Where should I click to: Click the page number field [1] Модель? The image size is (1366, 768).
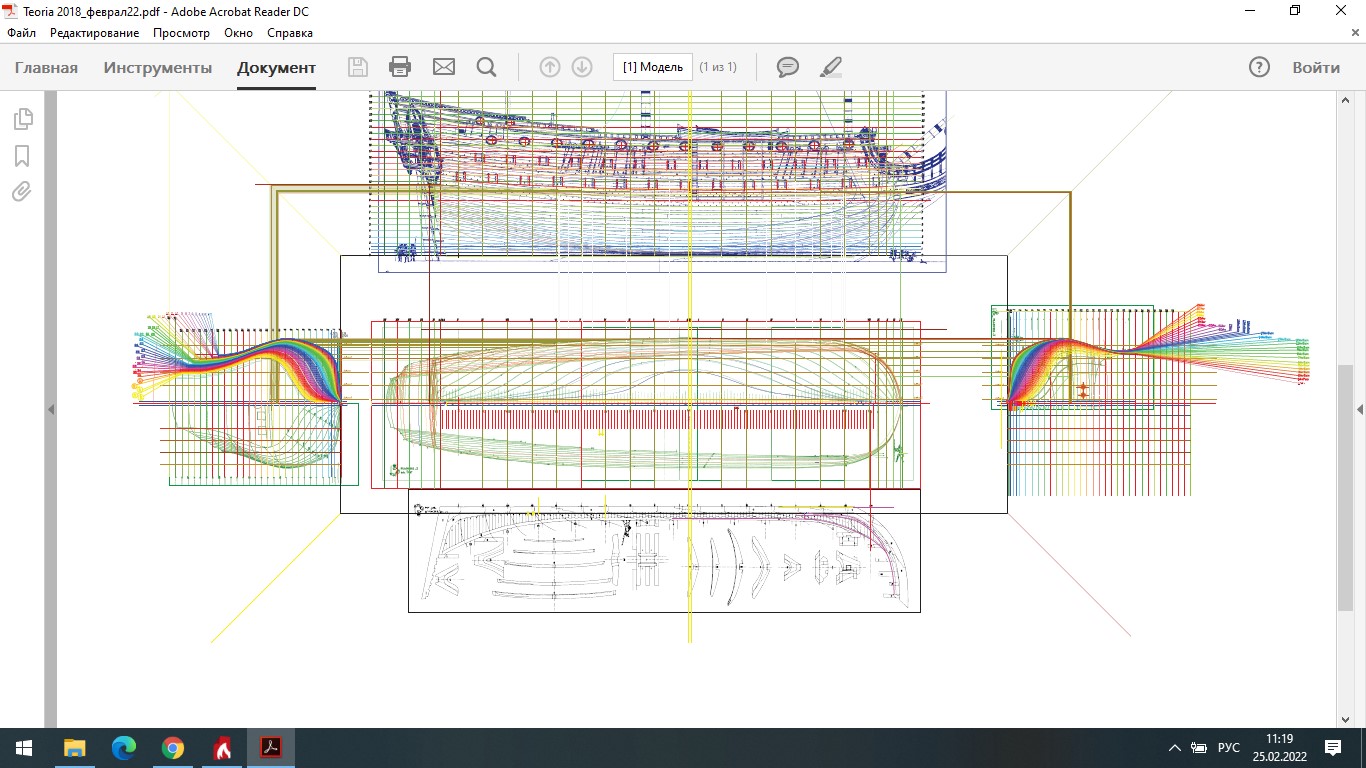(x=652, y=67)
